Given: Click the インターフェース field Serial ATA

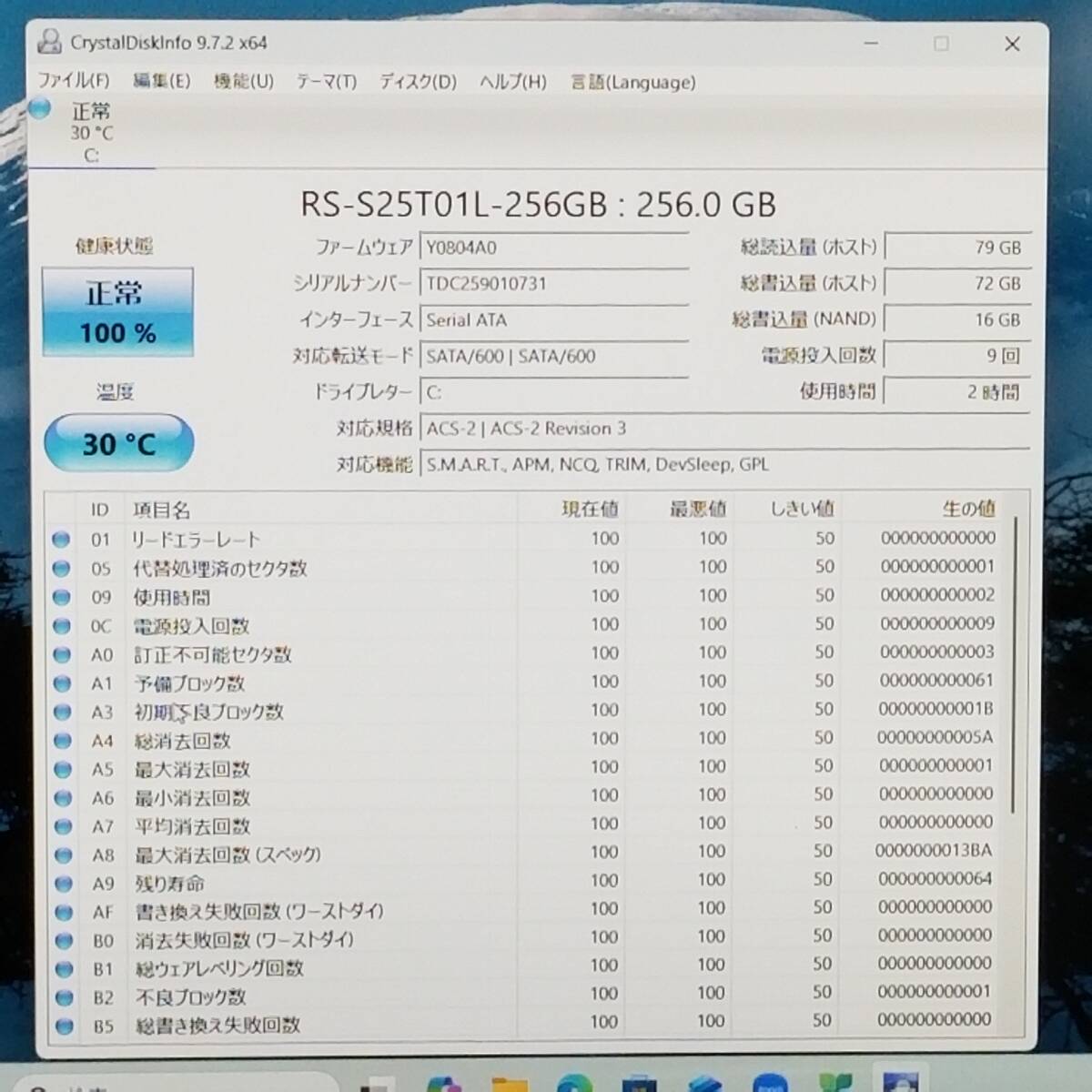Looking at the screenshot, I should [x=554, y=319].
